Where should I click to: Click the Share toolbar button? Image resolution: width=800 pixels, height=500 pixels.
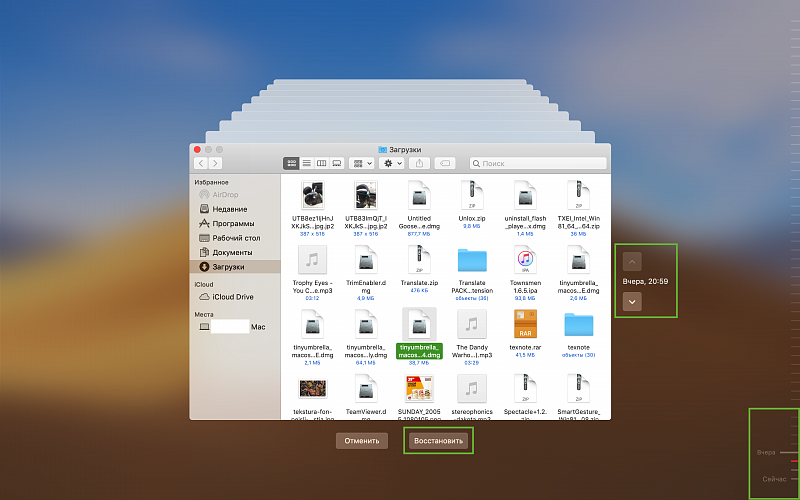point(419,163)
